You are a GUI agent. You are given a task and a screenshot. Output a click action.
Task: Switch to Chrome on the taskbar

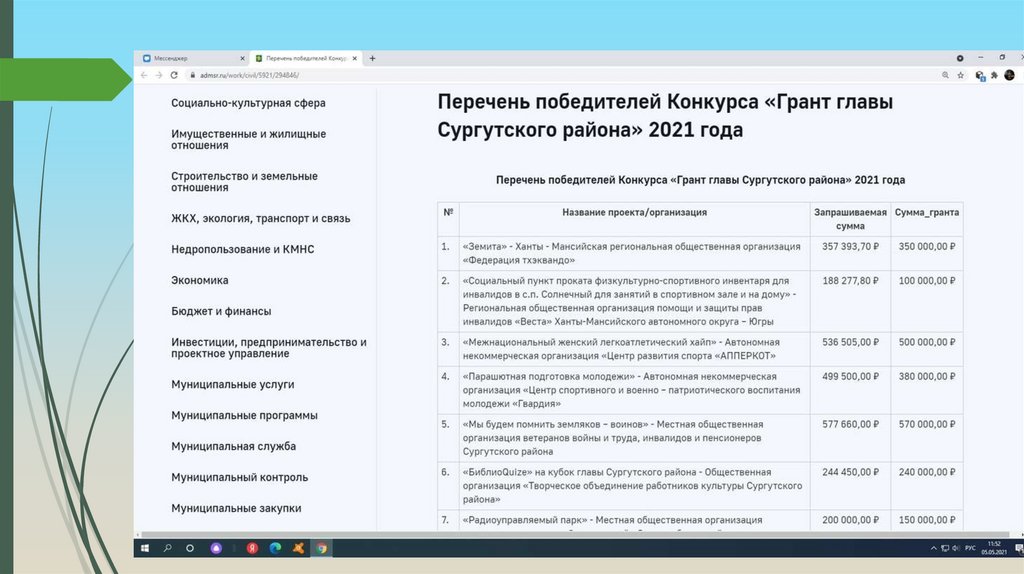321,548
